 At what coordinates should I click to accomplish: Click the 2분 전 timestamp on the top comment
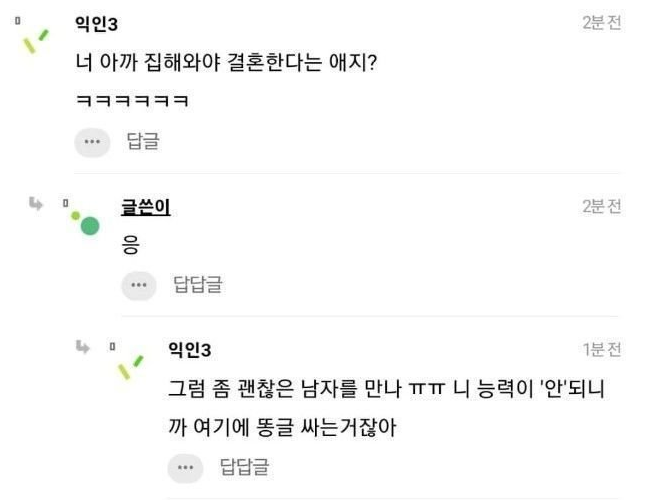(x=601, y=23)
